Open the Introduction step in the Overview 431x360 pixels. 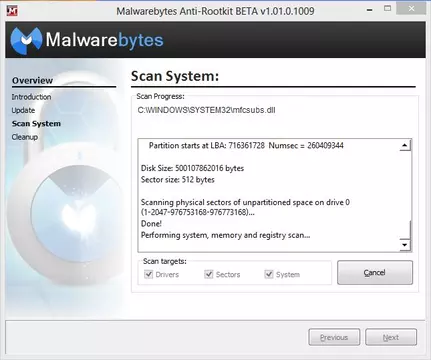point(31,97)
